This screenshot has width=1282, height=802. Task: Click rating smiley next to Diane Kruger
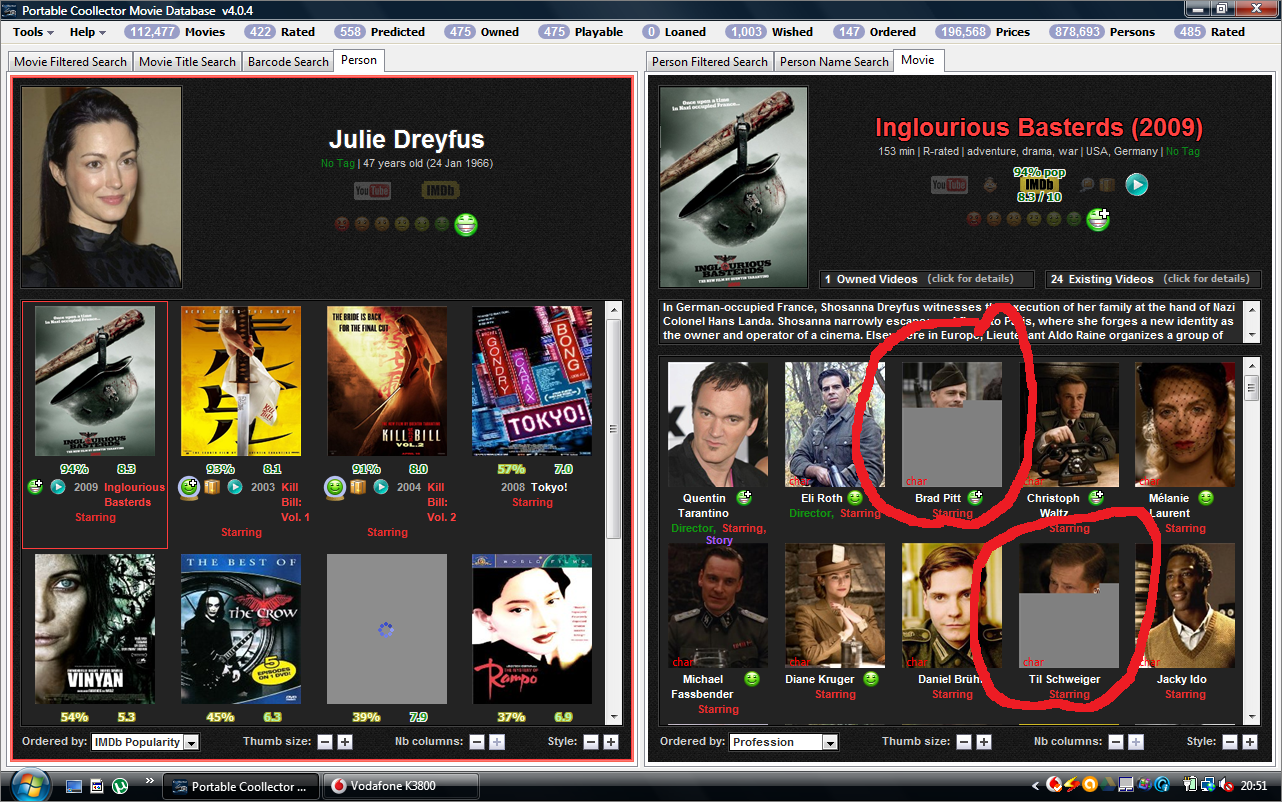tap(871, 679)
